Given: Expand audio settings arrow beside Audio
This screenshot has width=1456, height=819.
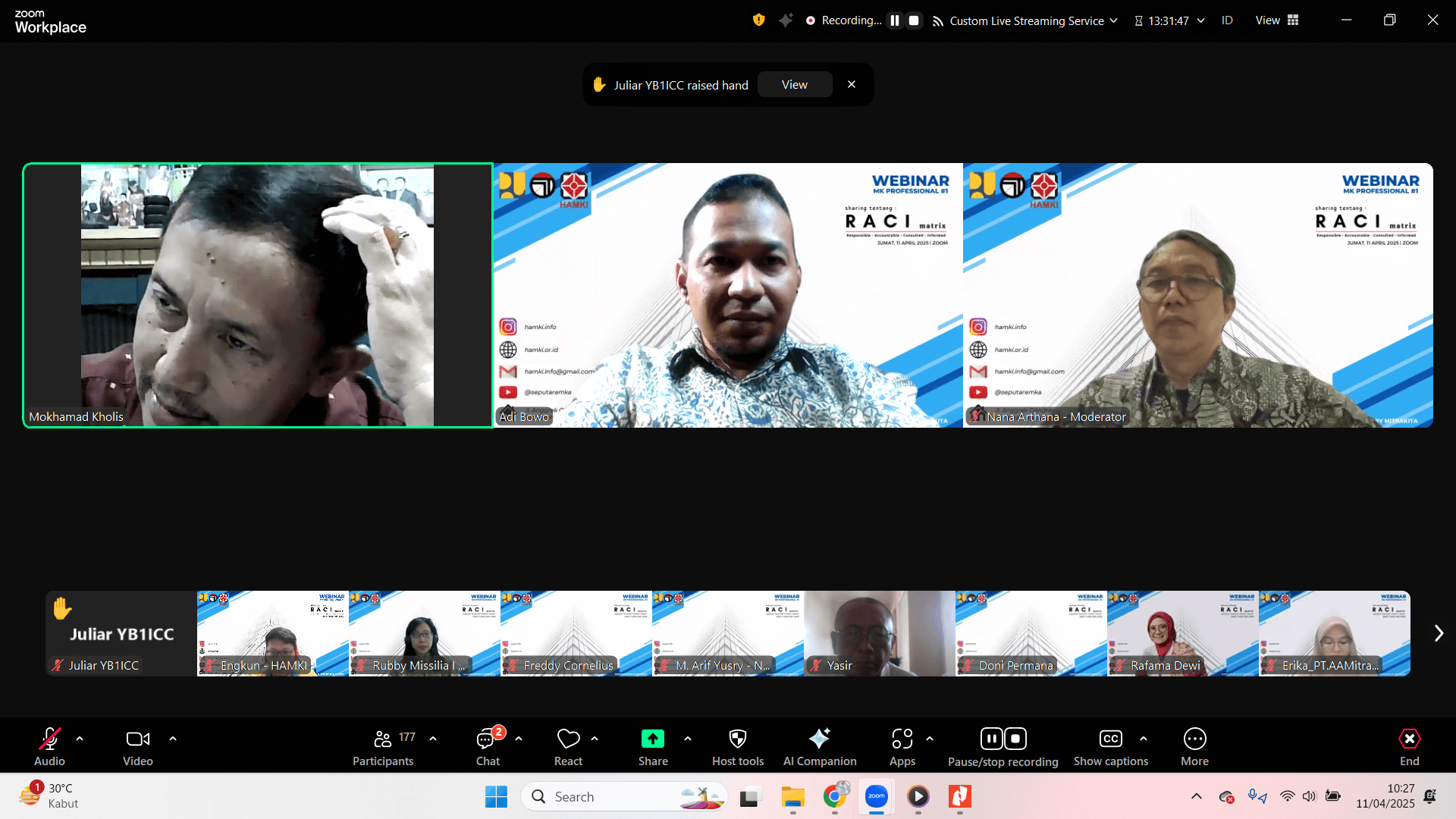Looking at the screenshot, I should 80,738.
